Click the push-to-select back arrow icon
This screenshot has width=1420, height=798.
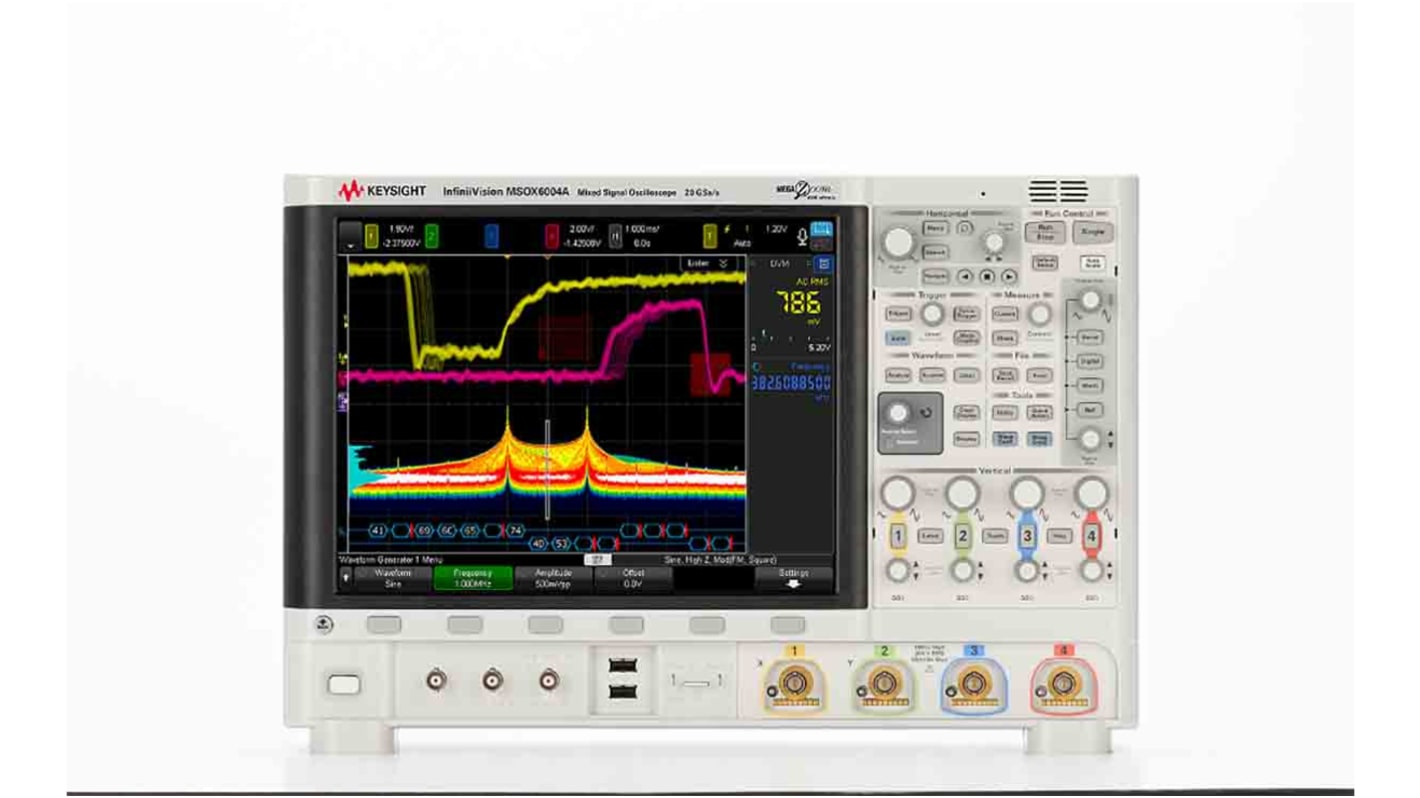tap(927, 412)
